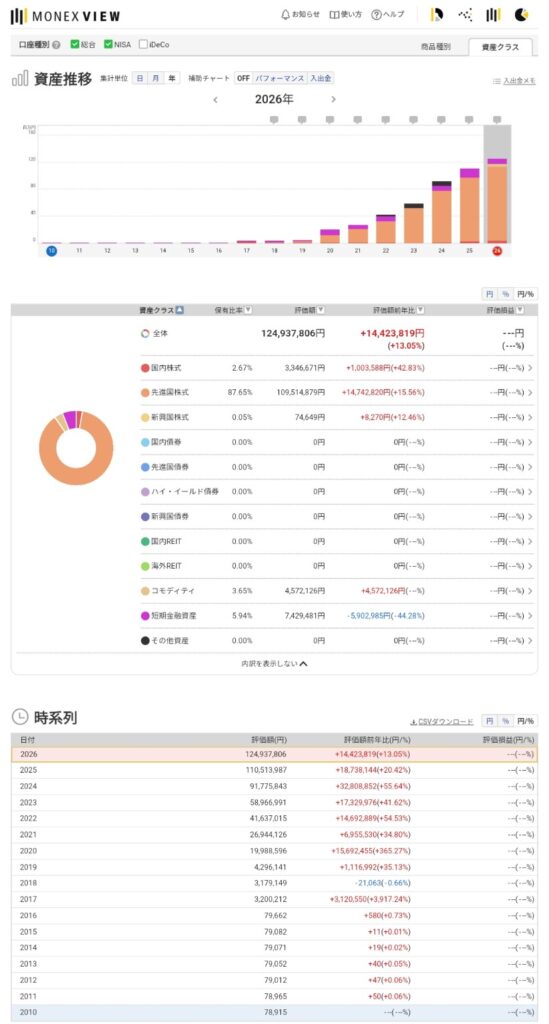Sort by 評価額前年比 column arrow
The image size is (549, 1024).
coord(420,310)
